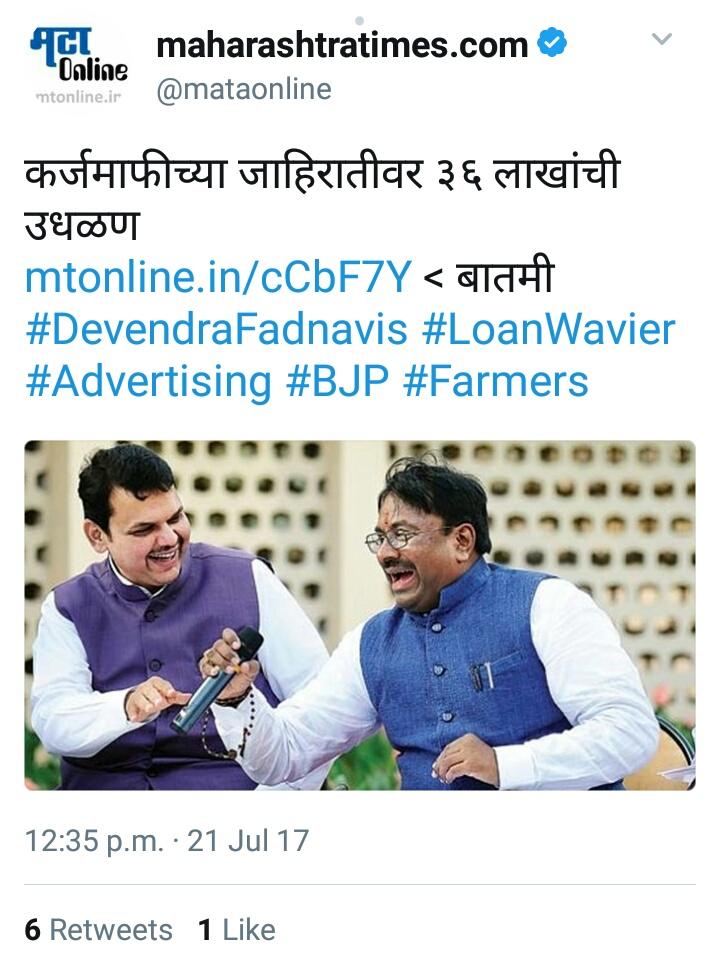The height and width of the screenshot is (953, 720).
Task: Show the 1 Like list
Action: (237, 930)
